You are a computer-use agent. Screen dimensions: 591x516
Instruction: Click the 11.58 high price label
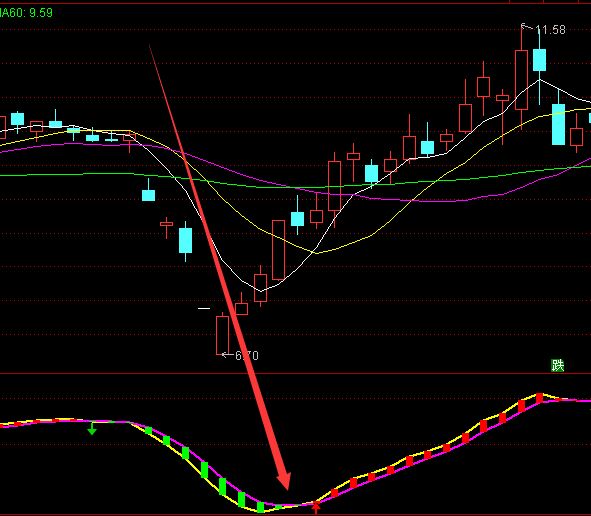(550, 30)
